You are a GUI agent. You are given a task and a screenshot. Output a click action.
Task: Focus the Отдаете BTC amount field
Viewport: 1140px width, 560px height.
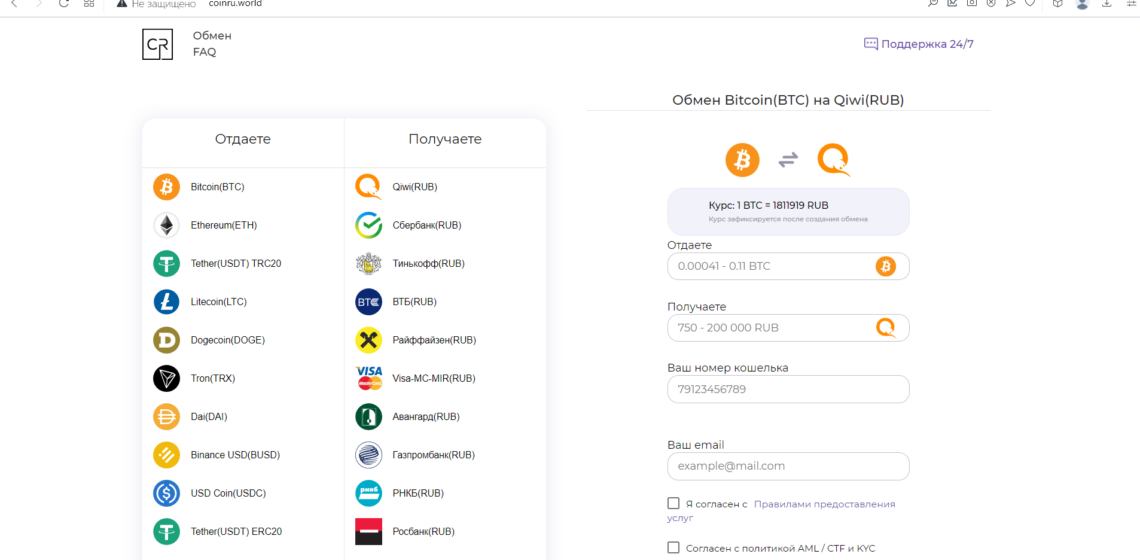click(788, 266)
